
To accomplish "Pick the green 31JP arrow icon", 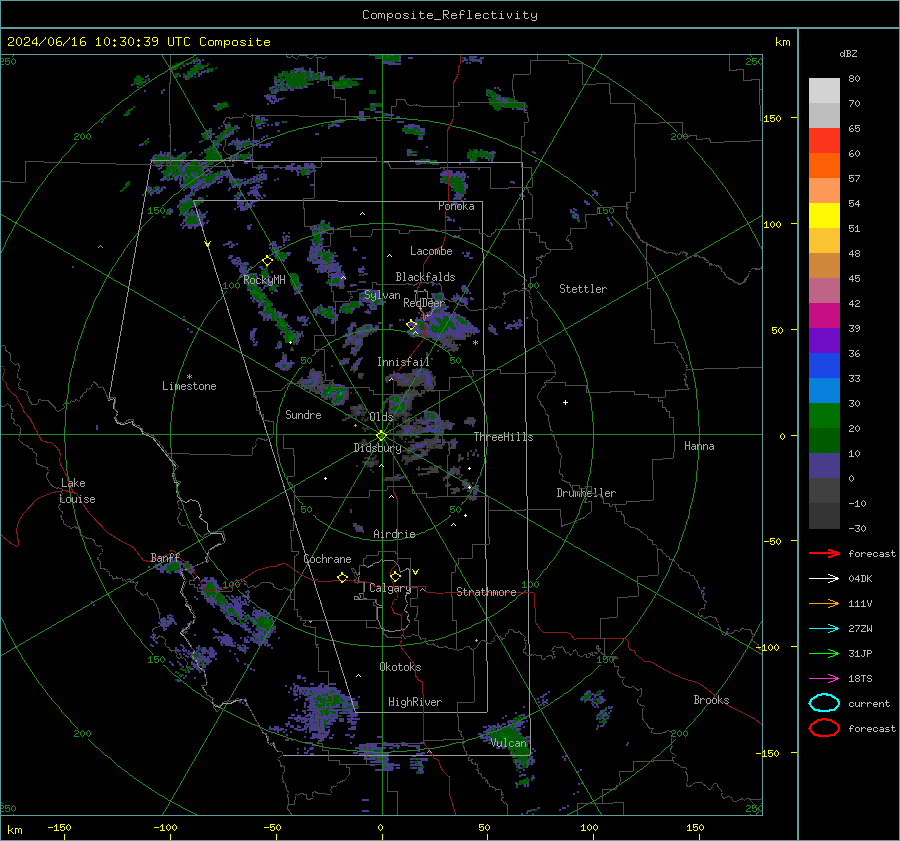I will tap(824, 653).
